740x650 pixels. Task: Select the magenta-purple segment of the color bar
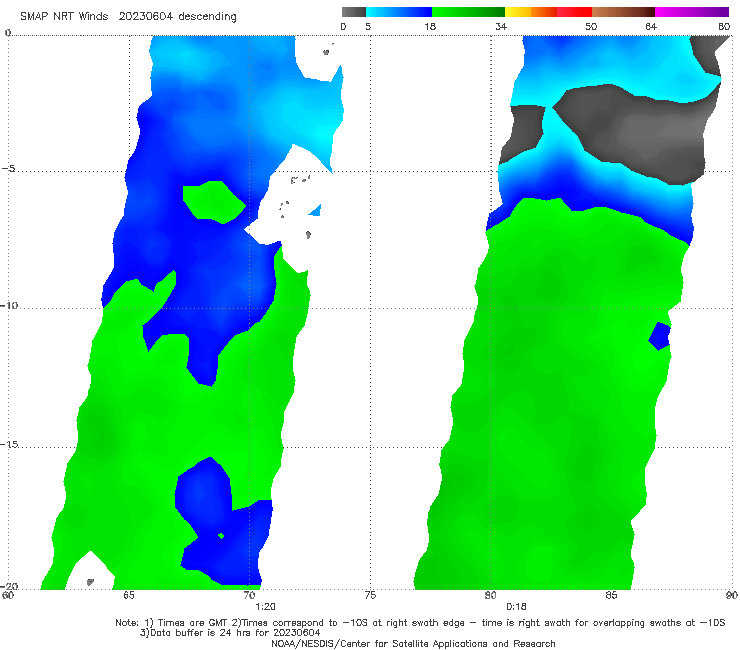[x=692, y=12]
